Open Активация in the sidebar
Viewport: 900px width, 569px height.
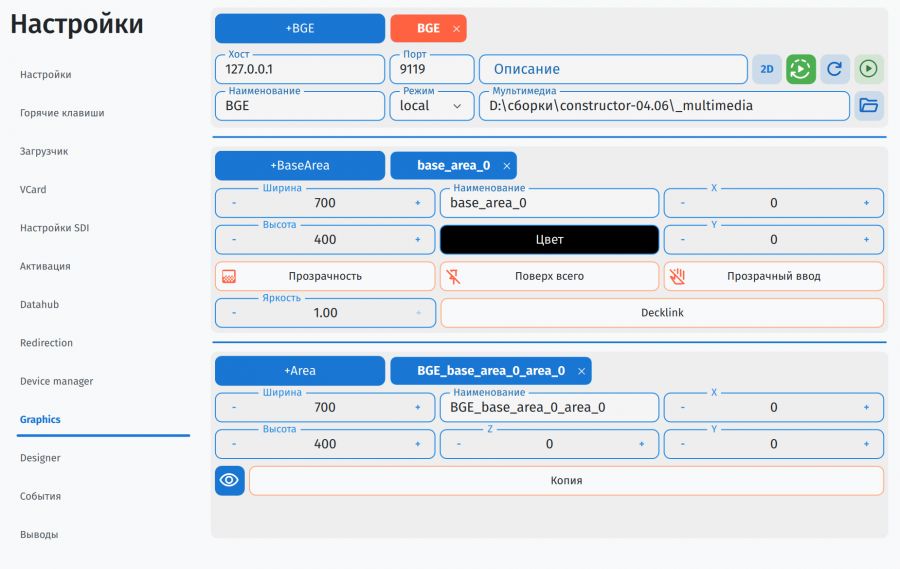(x=45, y=266)
